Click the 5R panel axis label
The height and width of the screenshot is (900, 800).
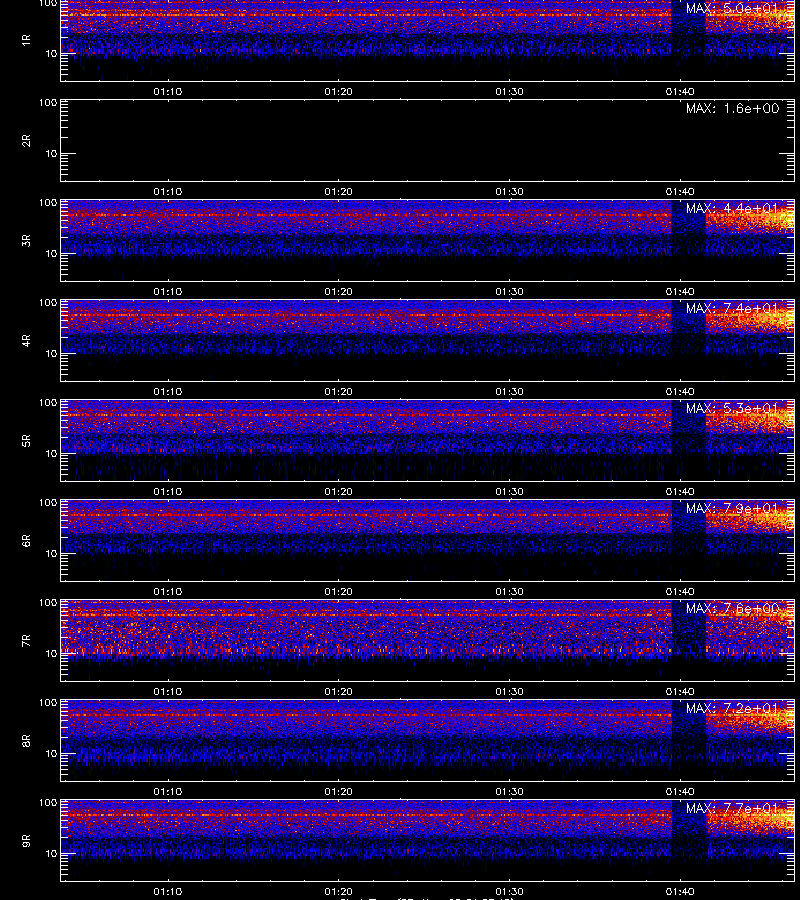click(26, 441)
